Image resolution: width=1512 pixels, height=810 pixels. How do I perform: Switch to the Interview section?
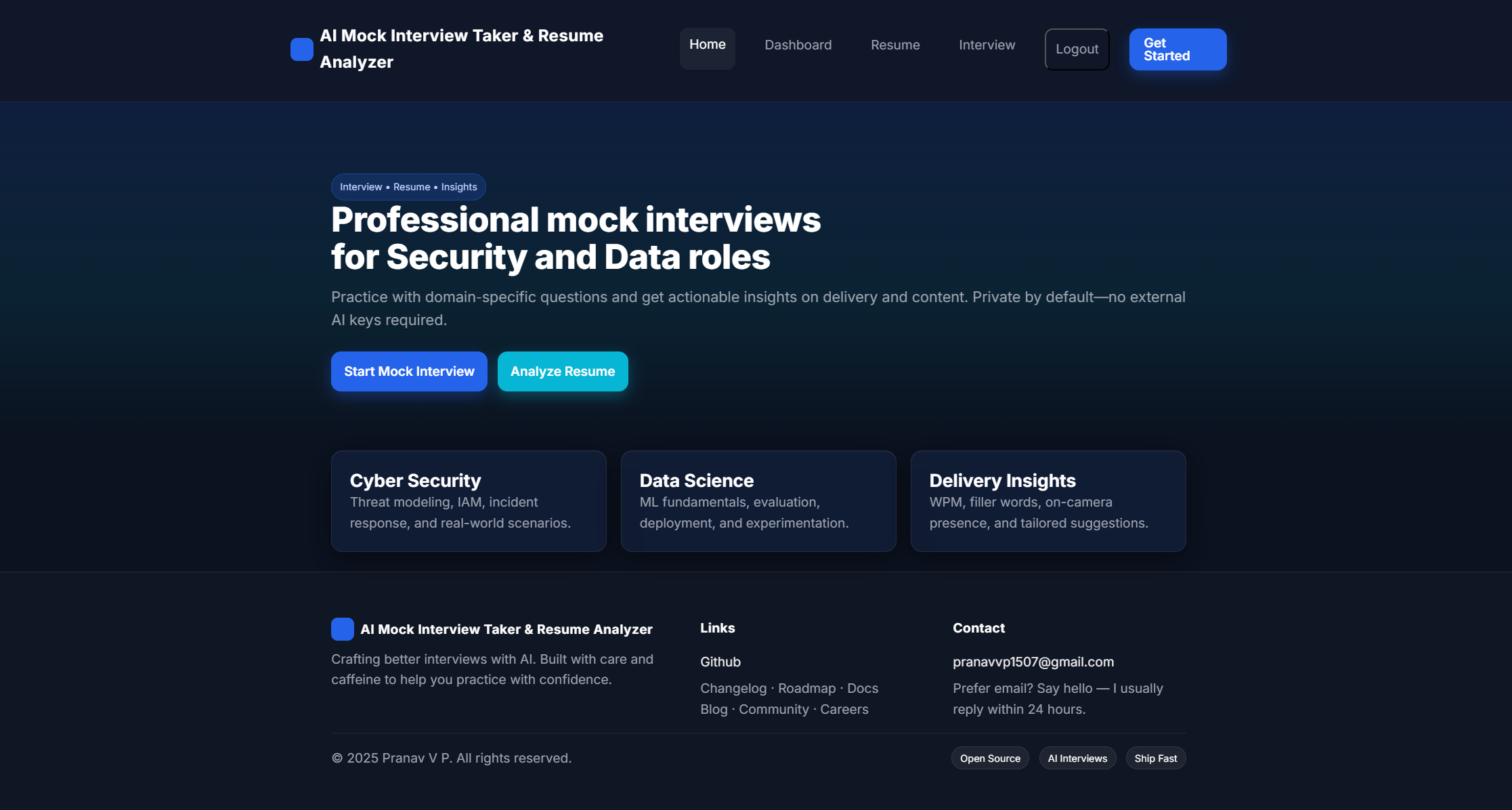[x=986, y=45]
